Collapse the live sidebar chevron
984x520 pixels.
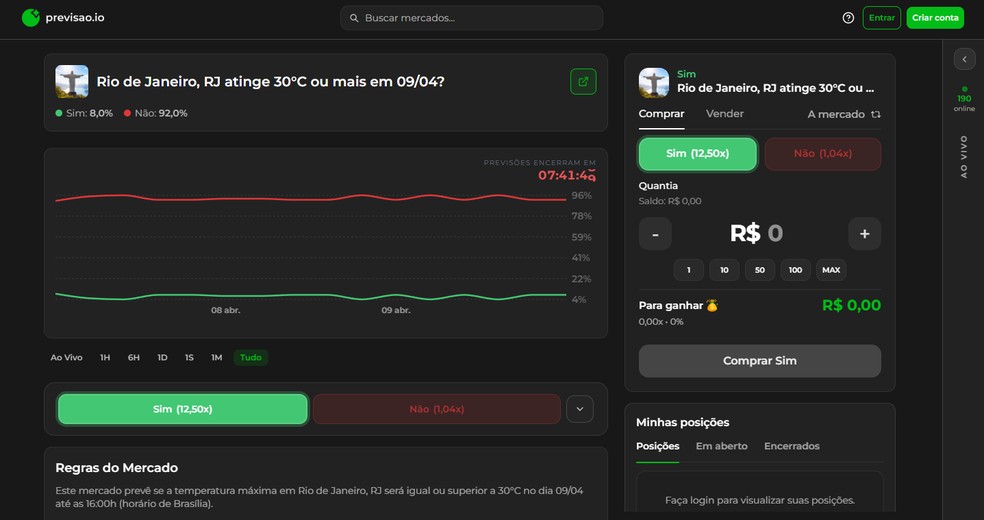coord(964,59)
